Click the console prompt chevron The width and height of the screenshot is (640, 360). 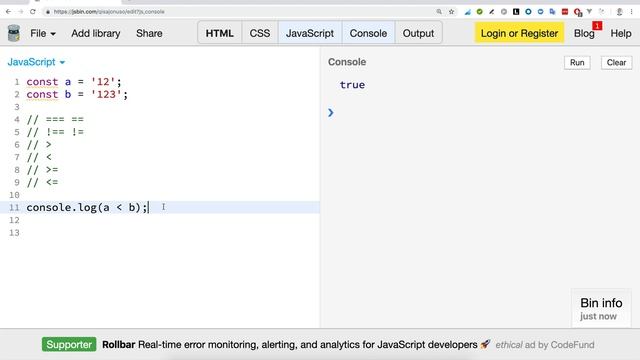(x=331, y=113)
